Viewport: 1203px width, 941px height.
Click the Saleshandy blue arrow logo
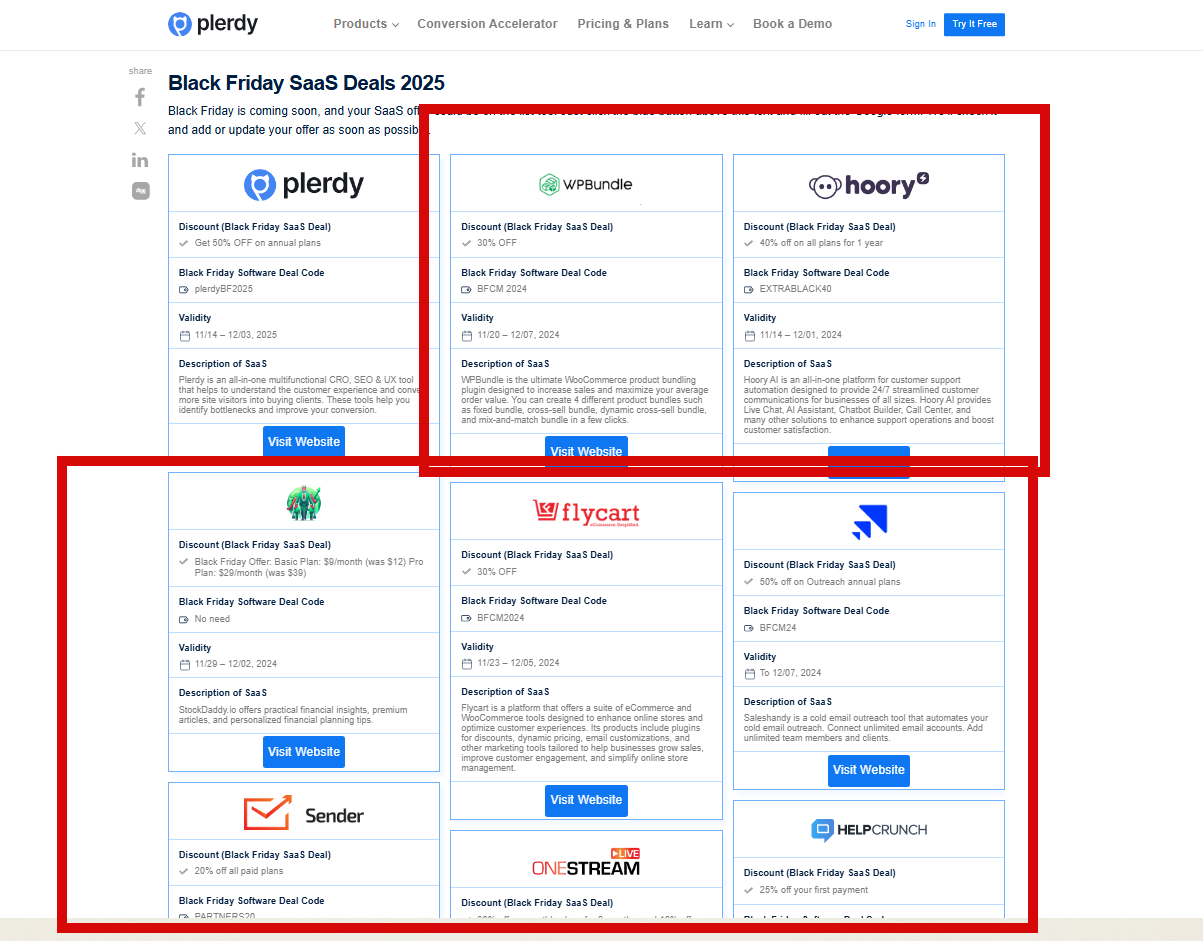pos(869,521)
